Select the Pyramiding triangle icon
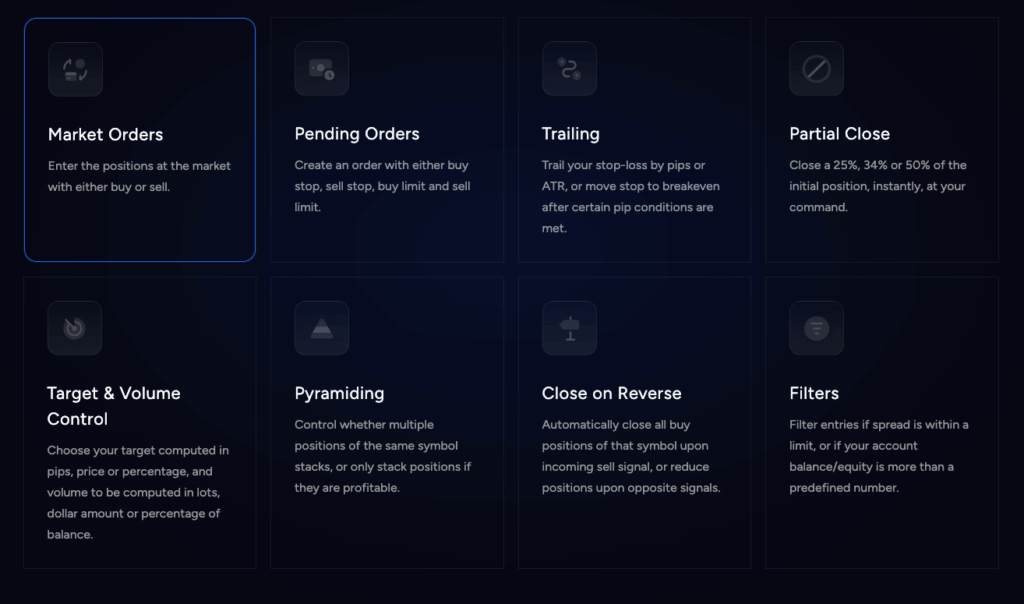 pyautogui.click(x=321, y=328)
